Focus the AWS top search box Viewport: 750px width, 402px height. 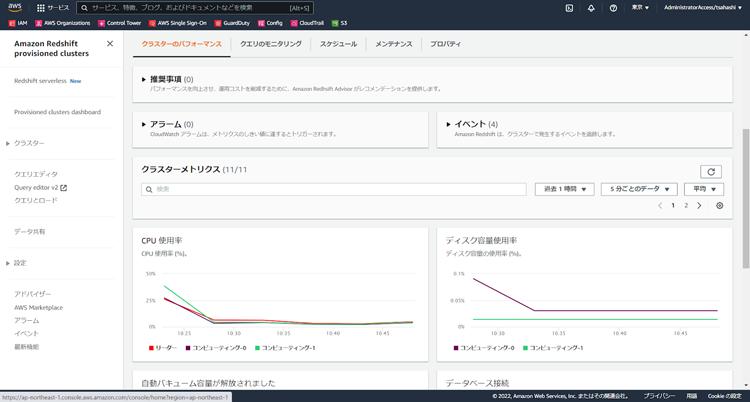195,8
